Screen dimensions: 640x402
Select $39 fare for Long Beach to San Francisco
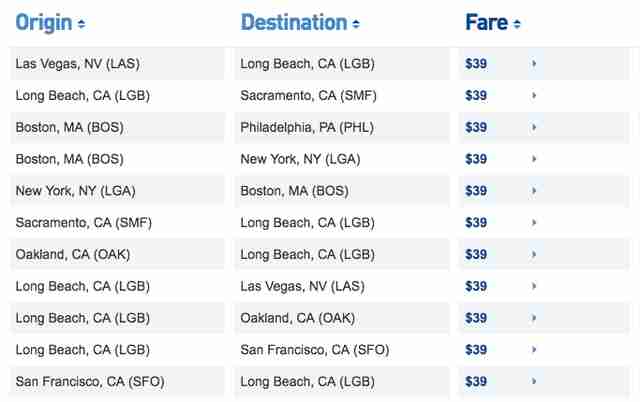476,350
